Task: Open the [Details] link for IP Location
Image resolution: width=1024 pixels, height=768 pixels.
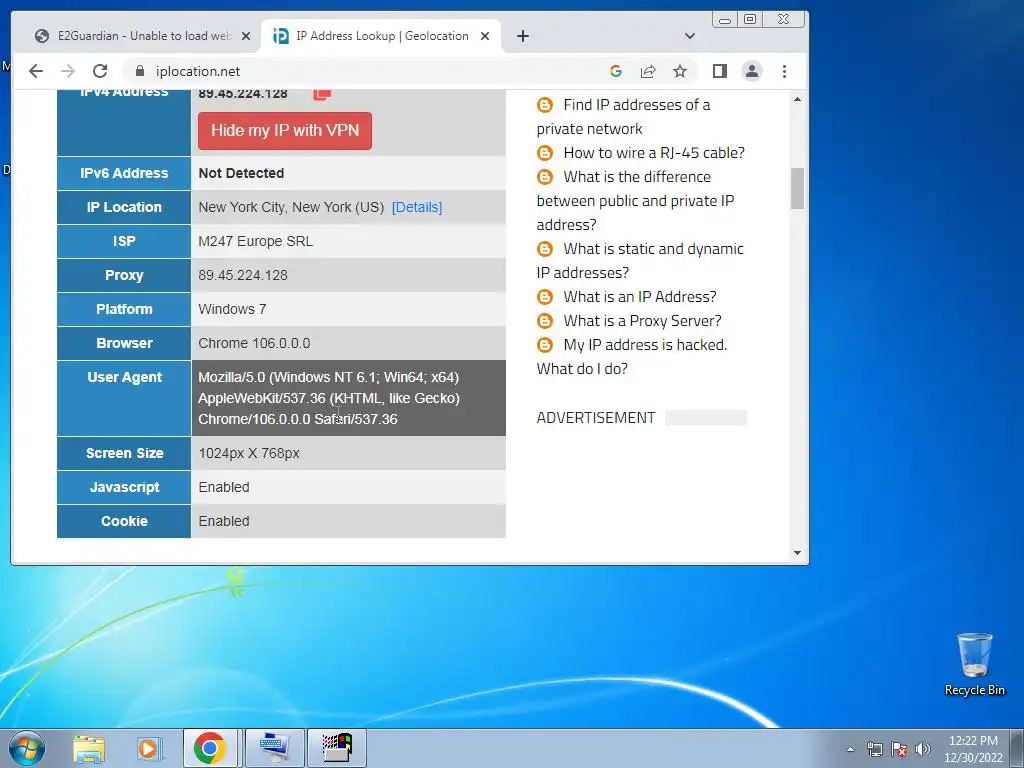Action: (x=417, y=207)
